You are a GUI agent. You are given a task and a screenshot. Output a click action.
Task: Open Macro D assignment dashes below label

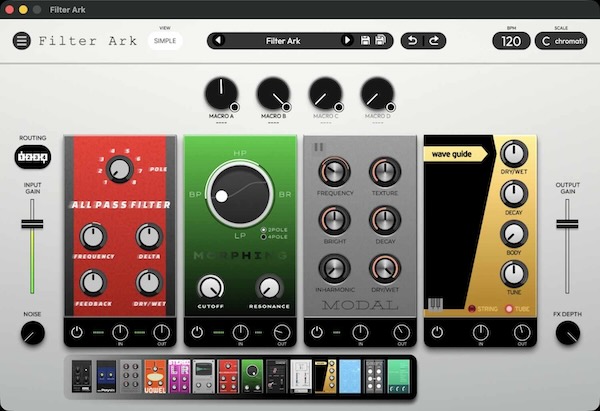377,123
